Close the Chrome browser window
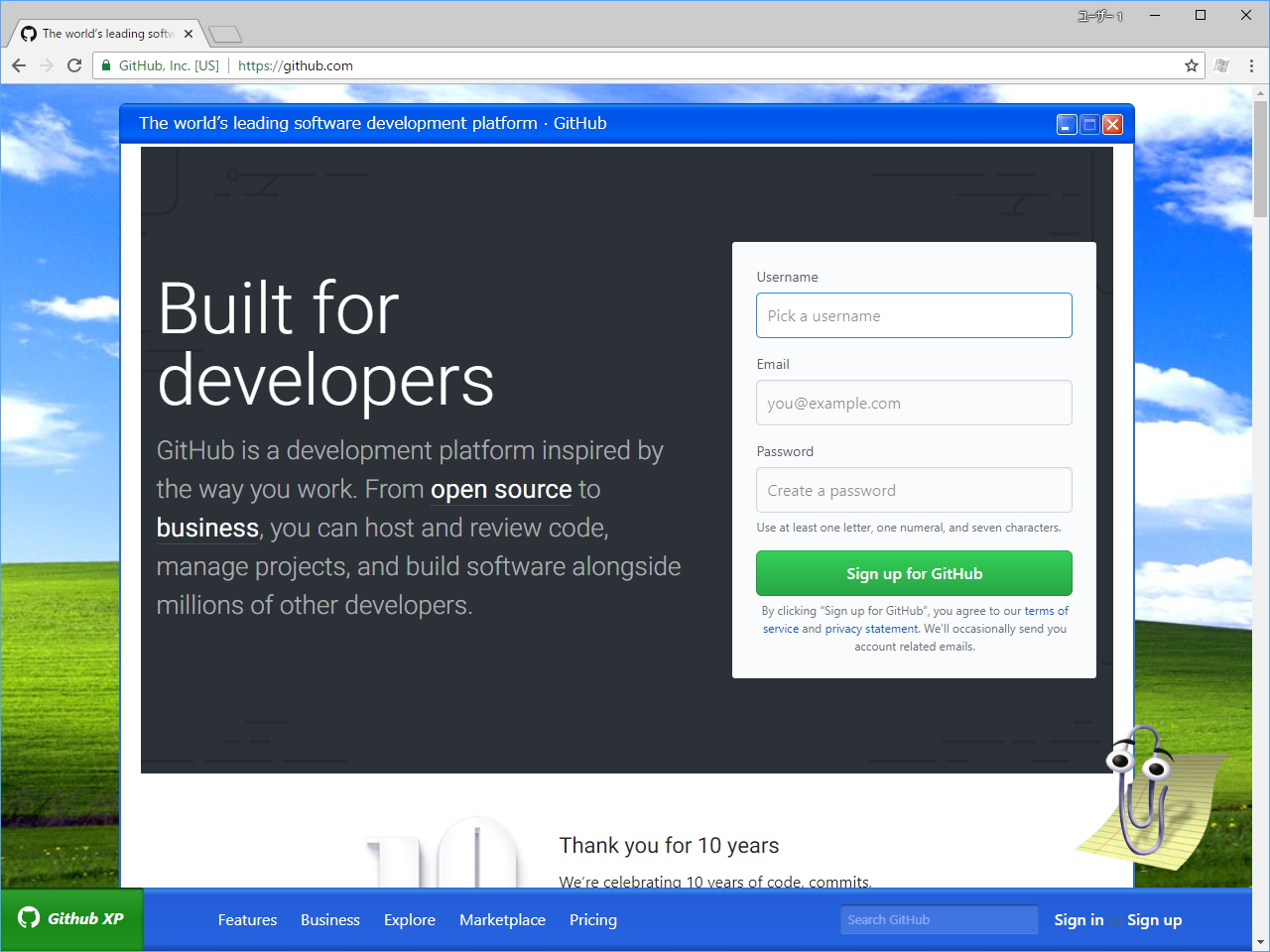Image resolution: width=1270 pixels, height=952 pixels. point(1246,15)
